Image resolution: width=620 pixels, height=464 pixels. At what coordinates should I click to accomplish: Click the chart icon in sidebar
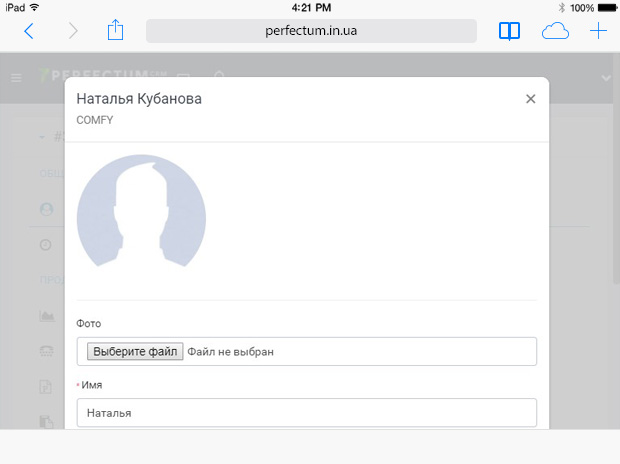[x=47, y=316]
